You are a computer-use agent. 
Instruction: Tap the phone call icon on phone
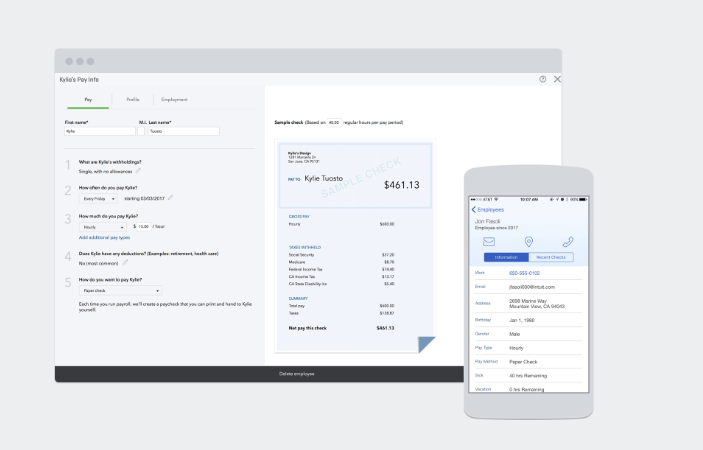(568, 242)
